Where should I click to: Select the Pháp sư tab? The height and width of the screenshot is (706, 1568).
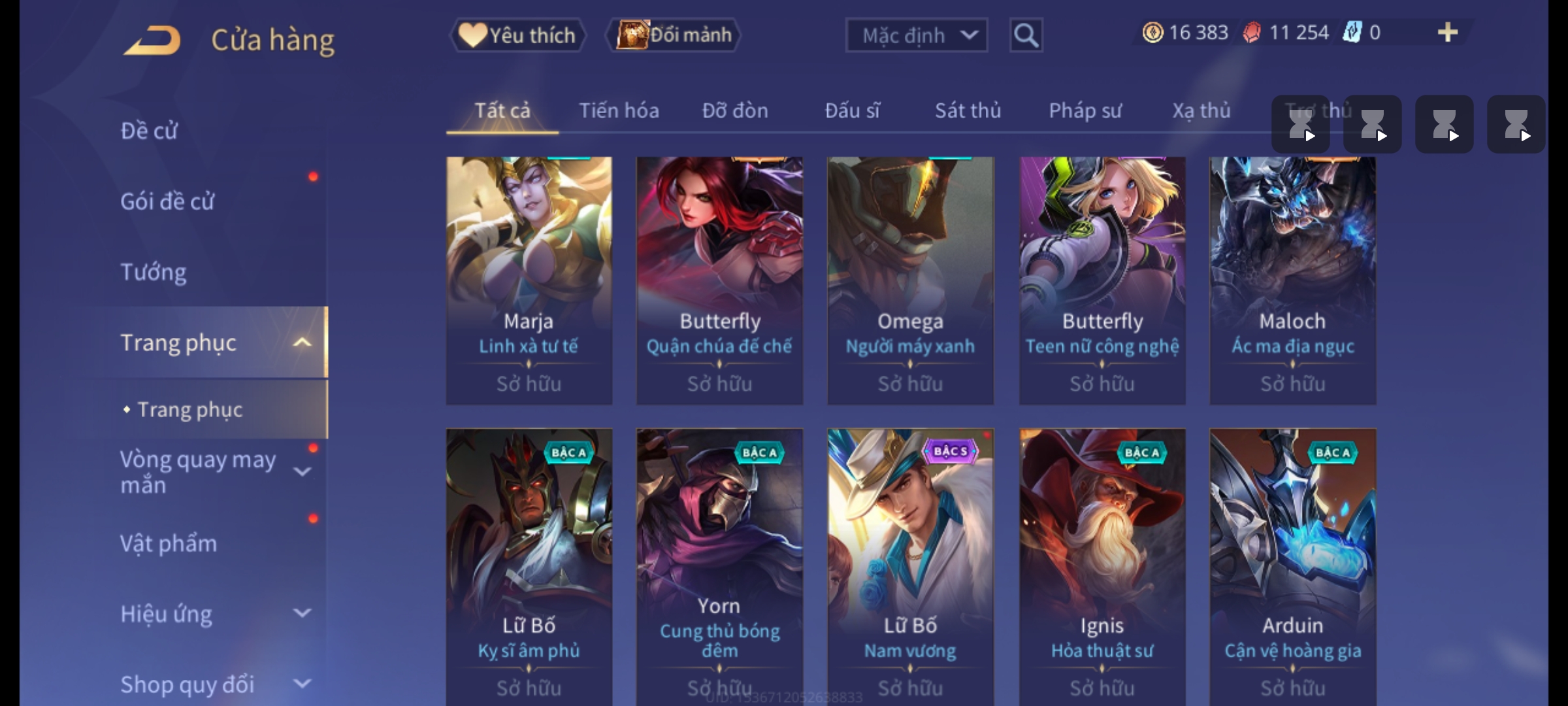click(x=1085, y=110)
